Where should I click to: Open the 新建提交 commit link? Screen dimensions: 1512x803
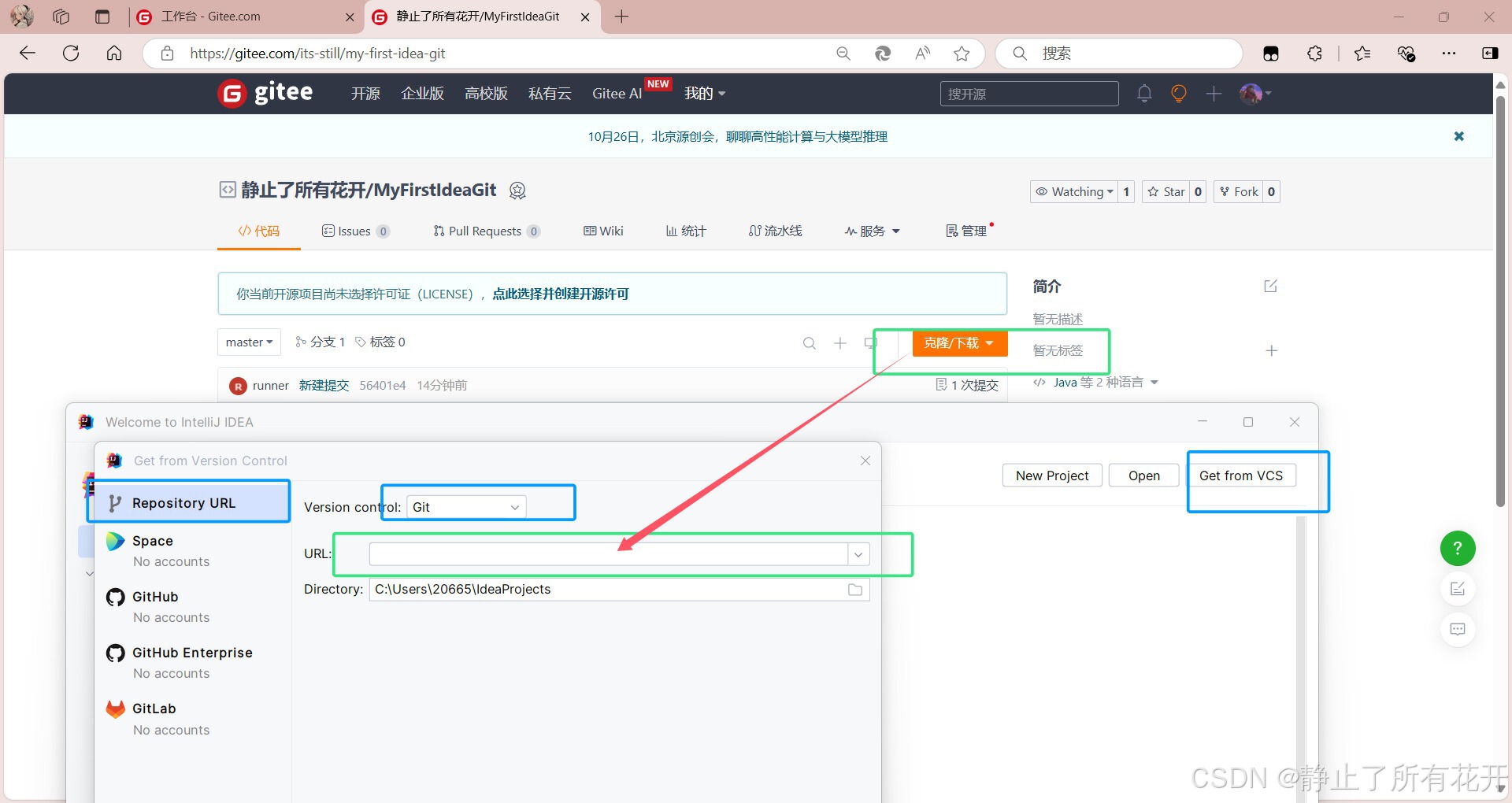point(324,385)
